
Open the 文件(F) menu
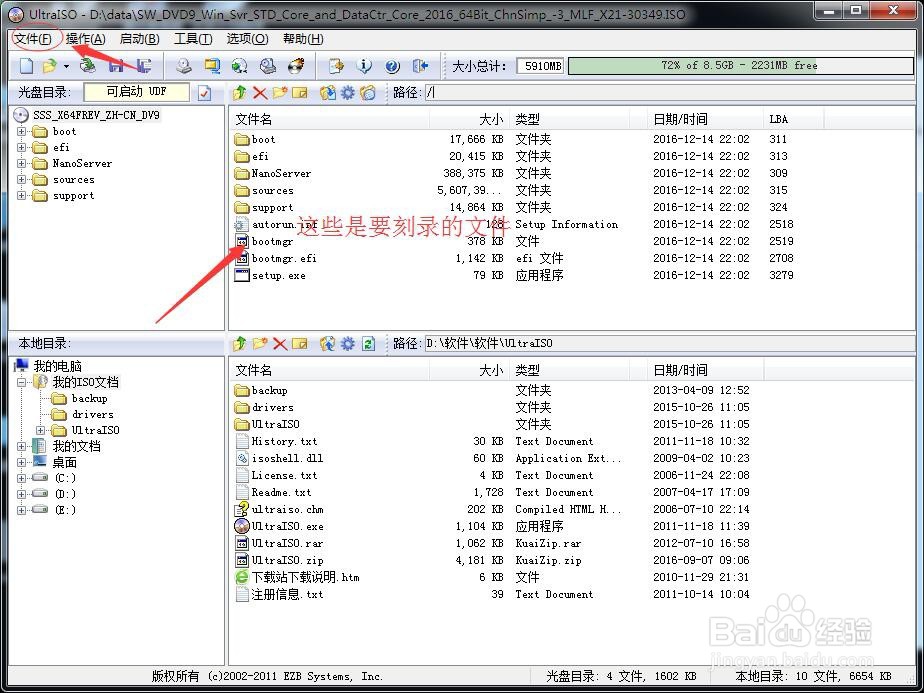[33, 39]
